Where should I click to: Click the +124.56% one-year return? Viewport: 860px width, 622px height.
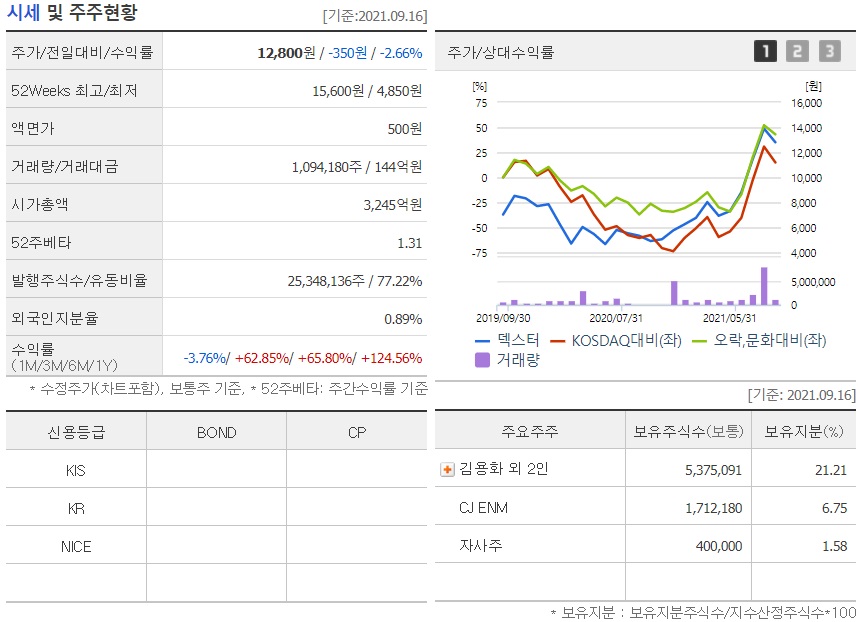pyautogui.click(x=392, y=358)
